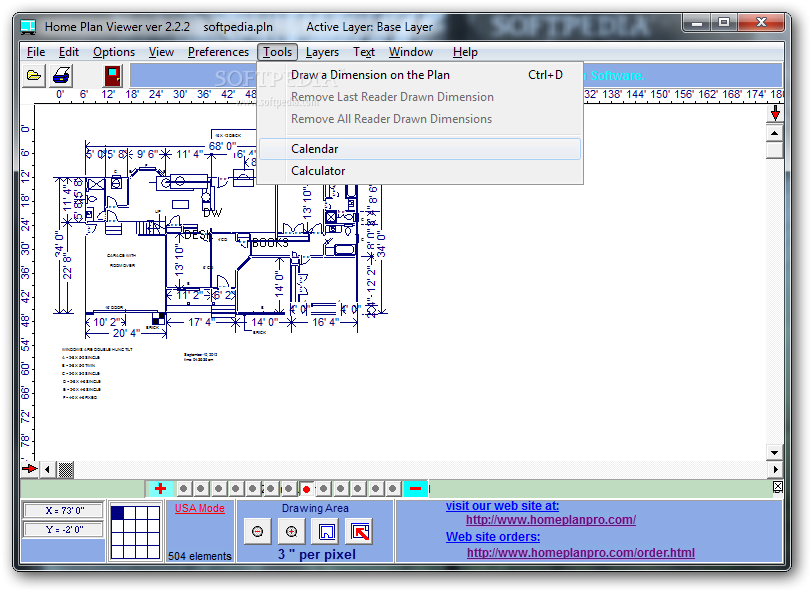Click the Y = -2' 0" coordinate field
The height and width of the screenshot is (592, 812).
pyautogui.click(x=64, y=529)
